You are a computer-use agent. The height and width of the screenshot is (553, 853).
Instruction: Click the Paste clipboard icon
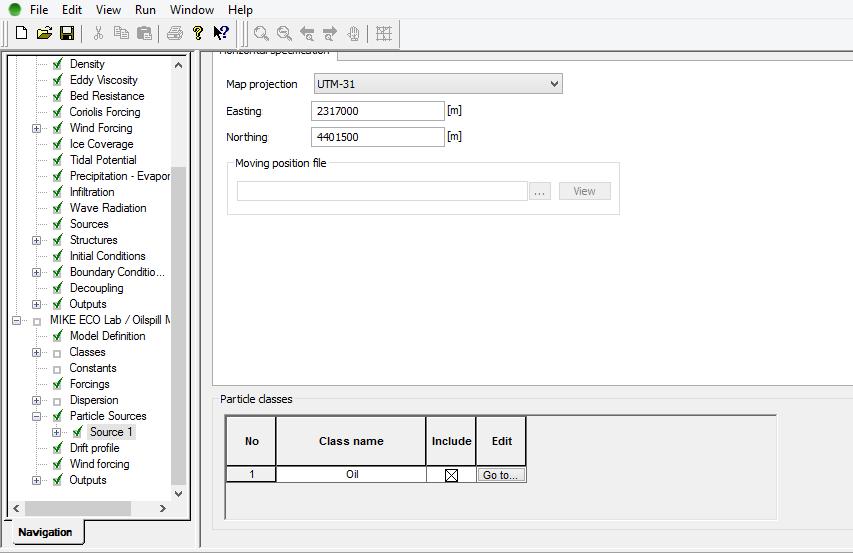144,33
